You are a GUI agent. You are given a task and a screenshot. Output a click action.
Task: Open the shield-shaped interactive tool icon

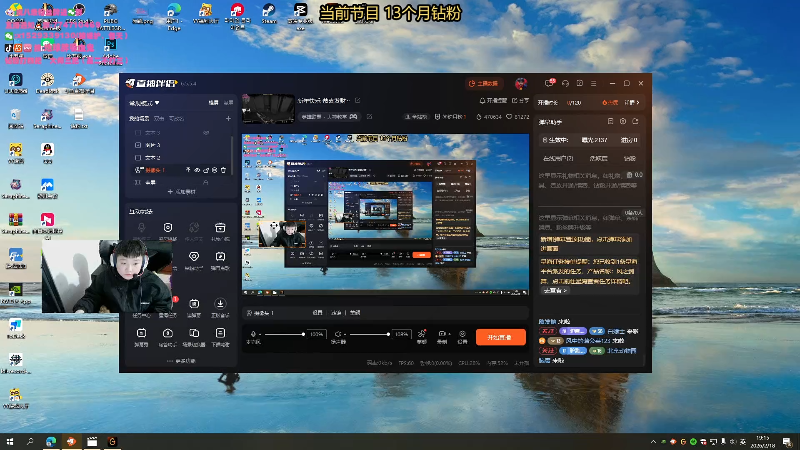168,228
